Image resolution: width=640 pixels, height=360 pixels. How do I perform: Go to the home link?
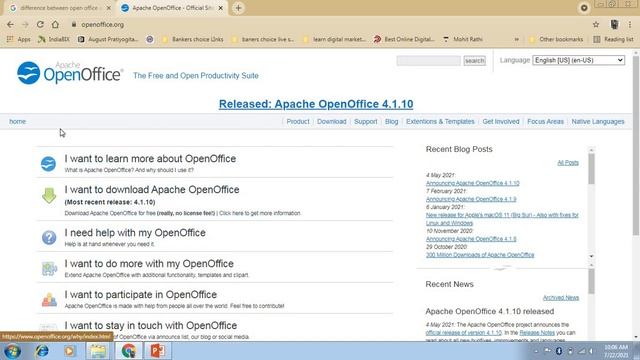[x=18, y=122]
